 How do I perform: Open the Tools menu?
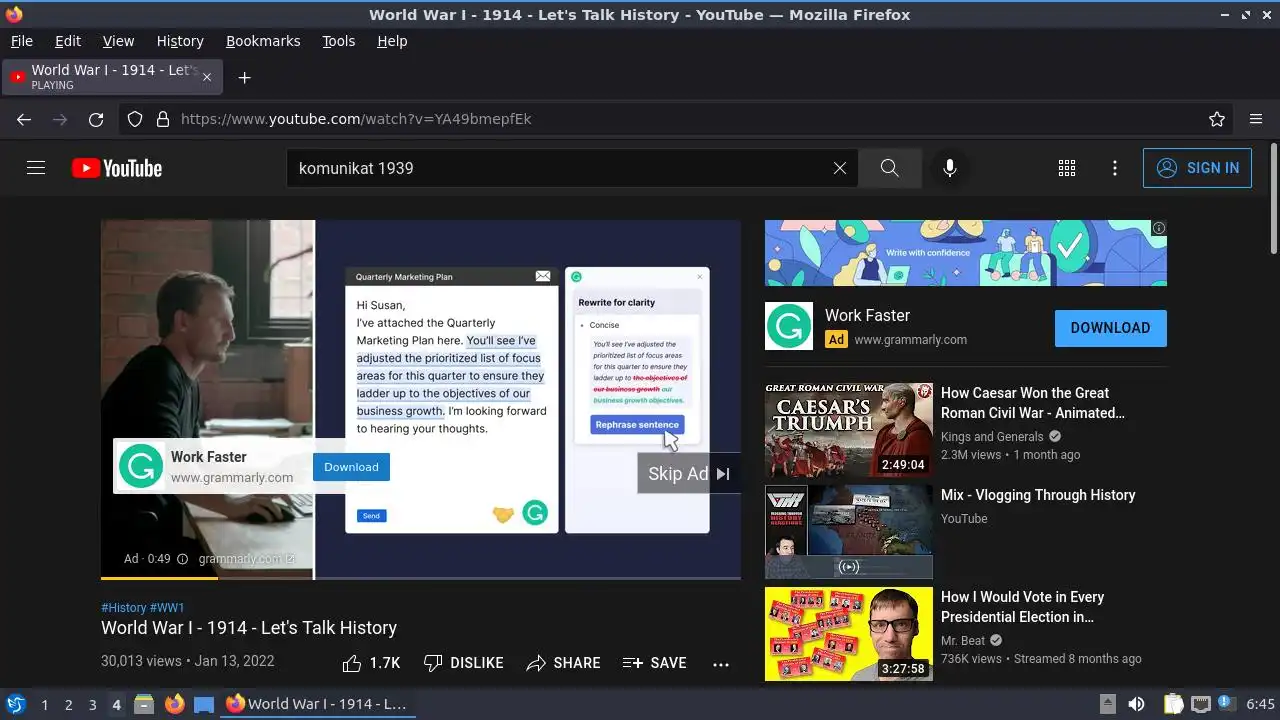pos(338,41)
